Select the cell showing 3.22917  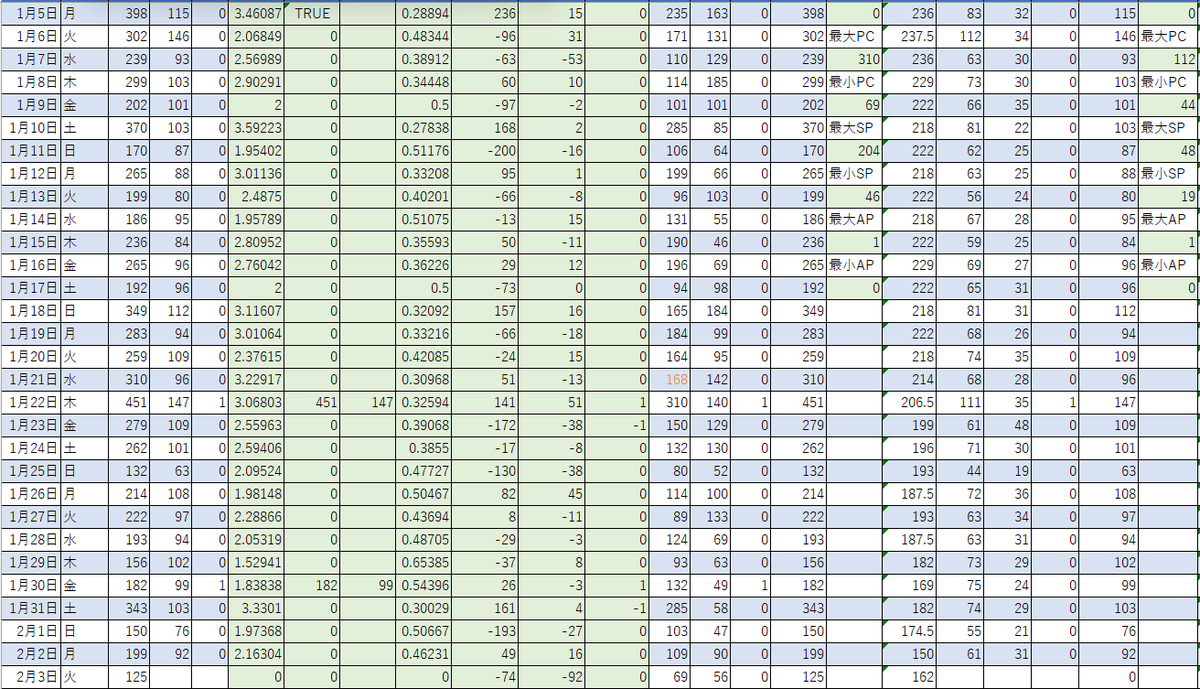(256, 379)
